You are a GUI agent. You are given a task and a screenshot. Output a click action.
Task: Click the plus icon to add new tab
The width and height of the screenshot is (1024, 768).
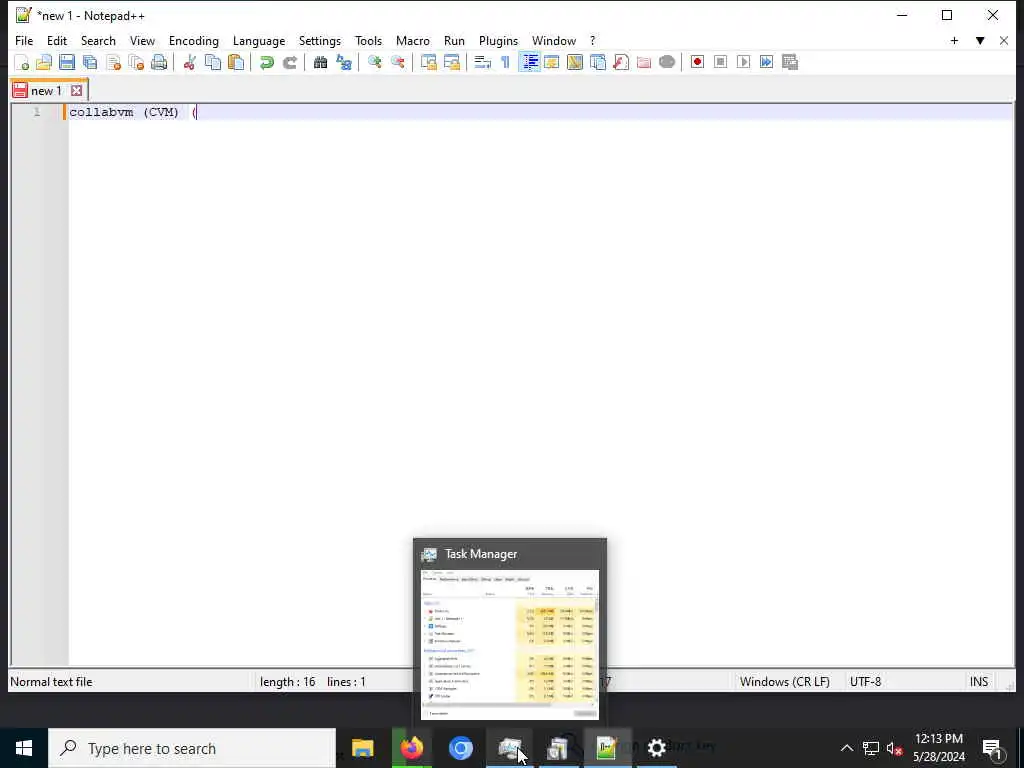(x=954, y=40)
